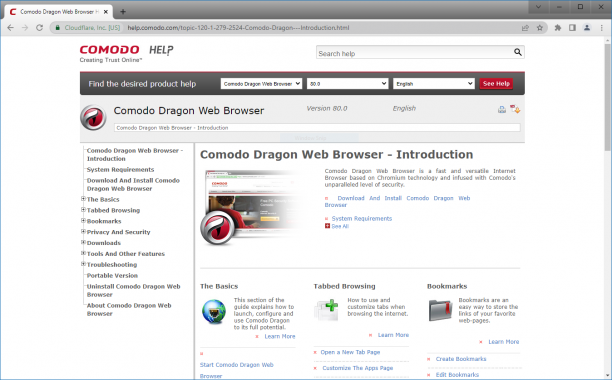Follow the System Requirements link in content
The width and height of the screenshot is (612, 380).
pos(362,218)
